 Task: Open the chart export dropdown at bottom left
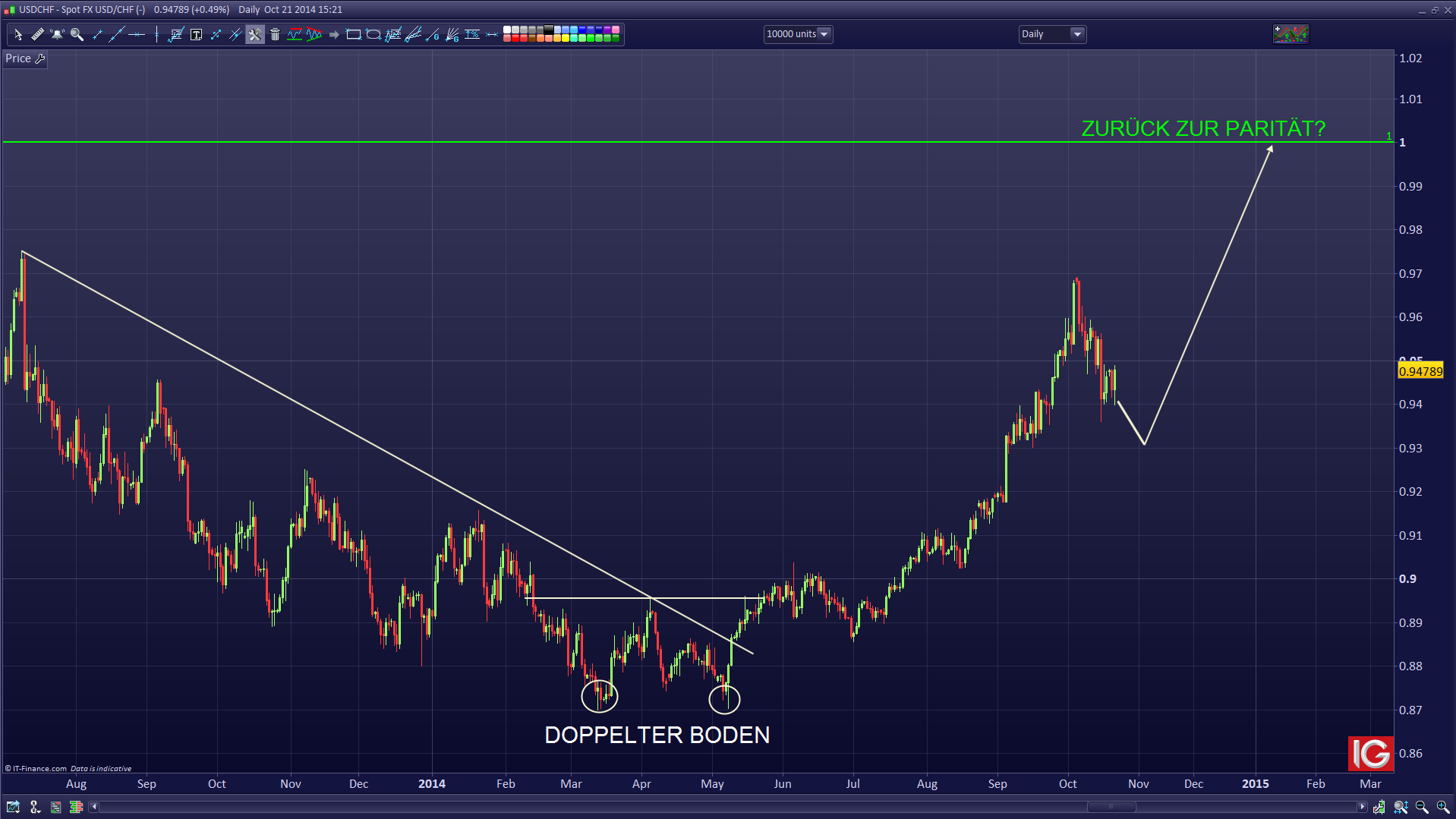pos(13,807)
